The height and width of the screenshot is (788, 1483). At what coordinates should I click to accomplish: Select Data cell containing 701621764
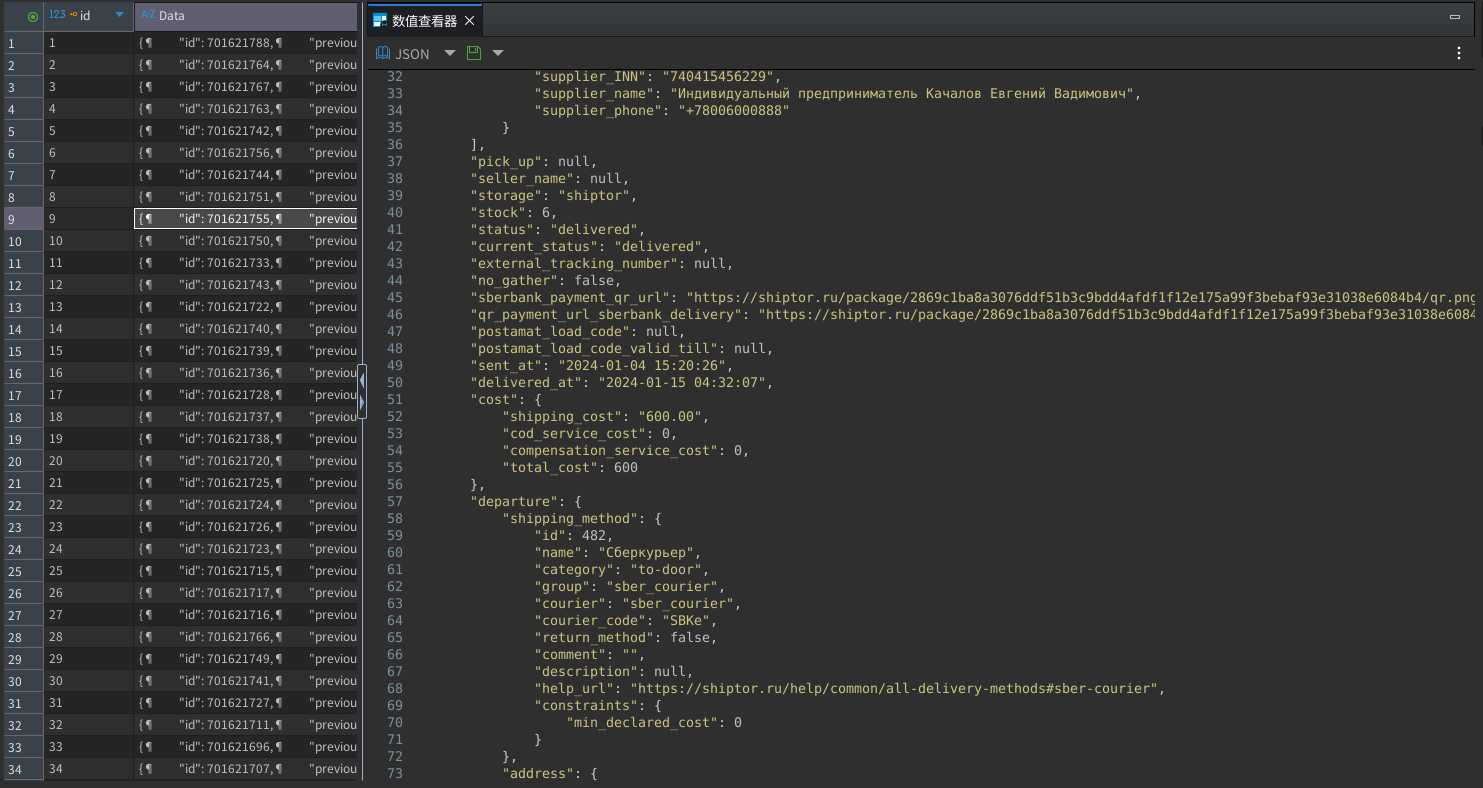[x=246, y=65]
